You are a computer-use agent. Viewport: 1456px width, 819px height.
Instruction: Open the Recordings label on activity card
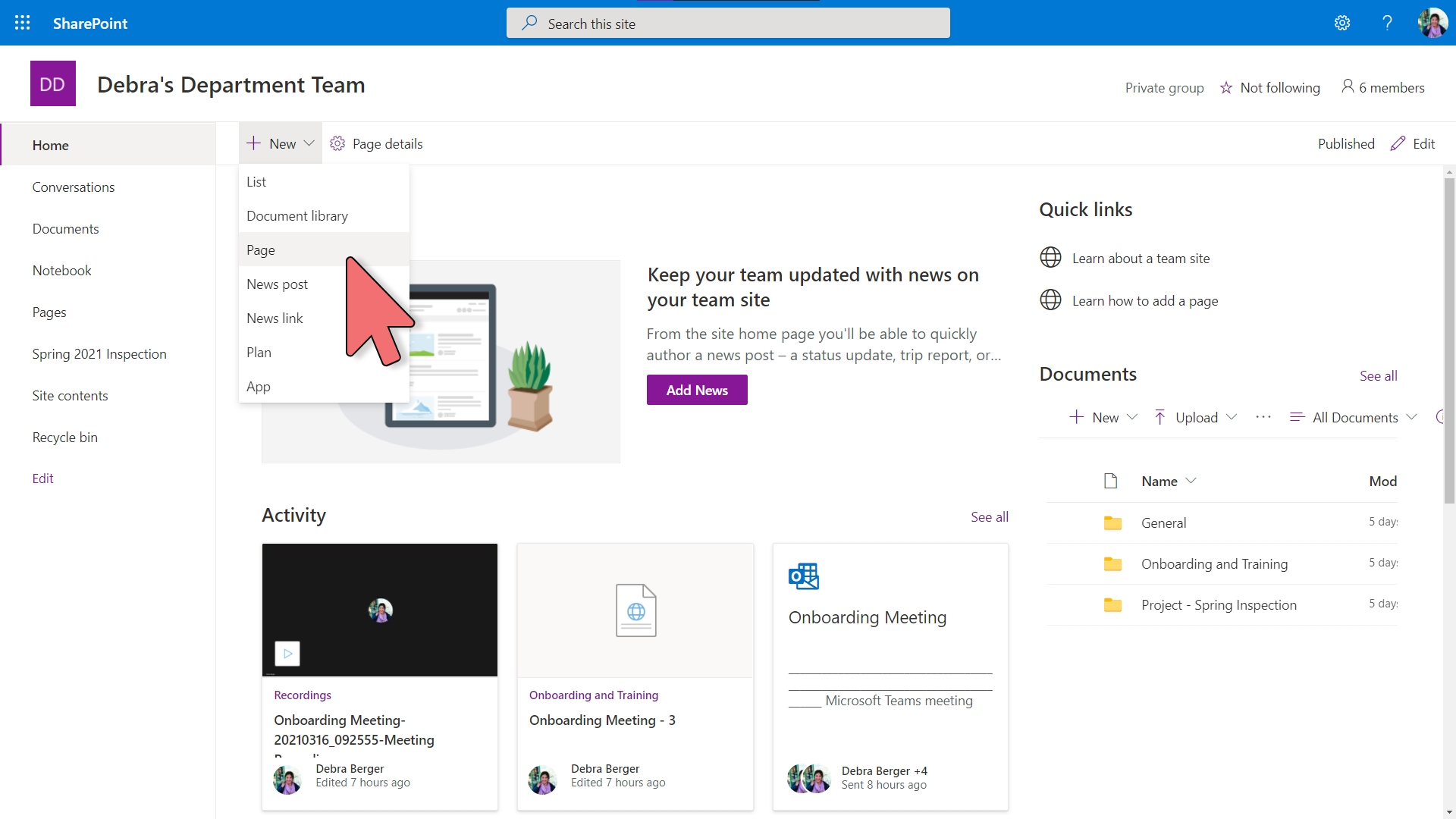pos(303,695)
